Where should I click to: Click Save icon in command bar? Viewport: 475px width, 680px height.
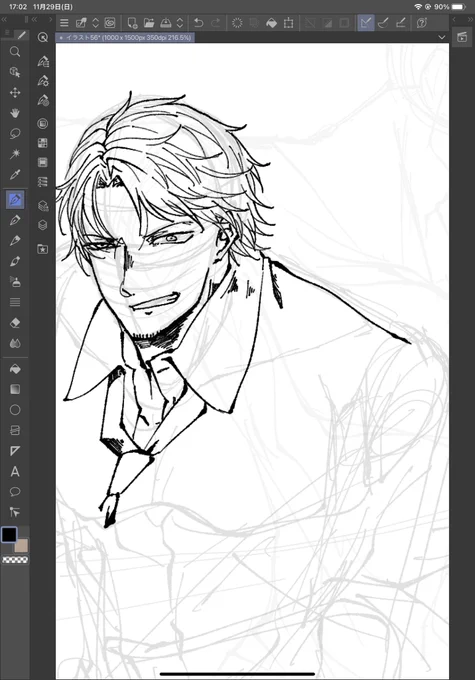pyautogui.click(x=166, y=23)
